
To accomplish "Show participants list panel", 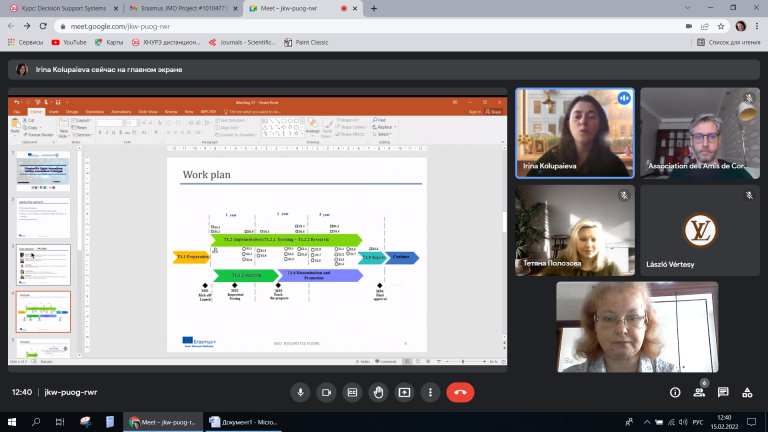I will point(699,392).
